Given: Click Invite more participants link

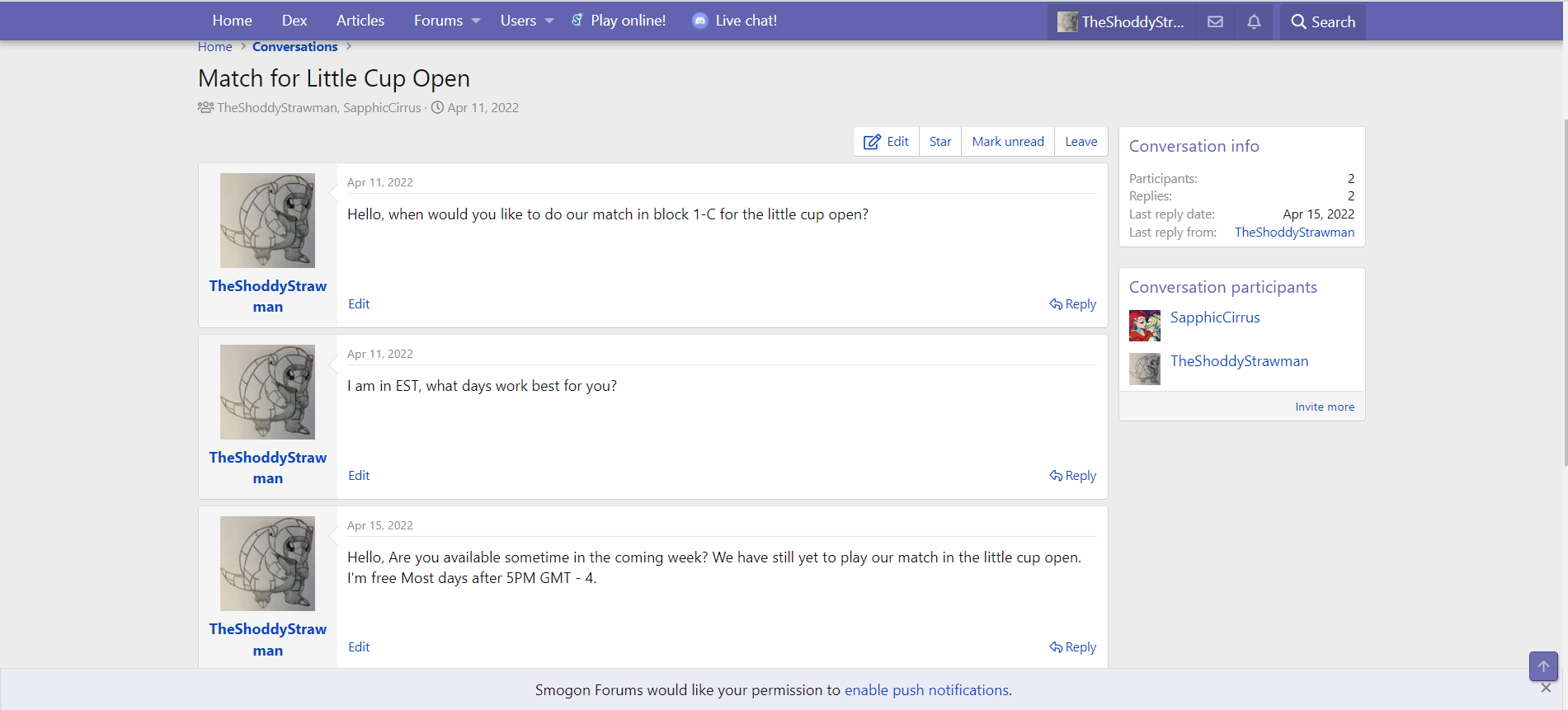Looking at the screenshot, I should [x=1324, y=407].
